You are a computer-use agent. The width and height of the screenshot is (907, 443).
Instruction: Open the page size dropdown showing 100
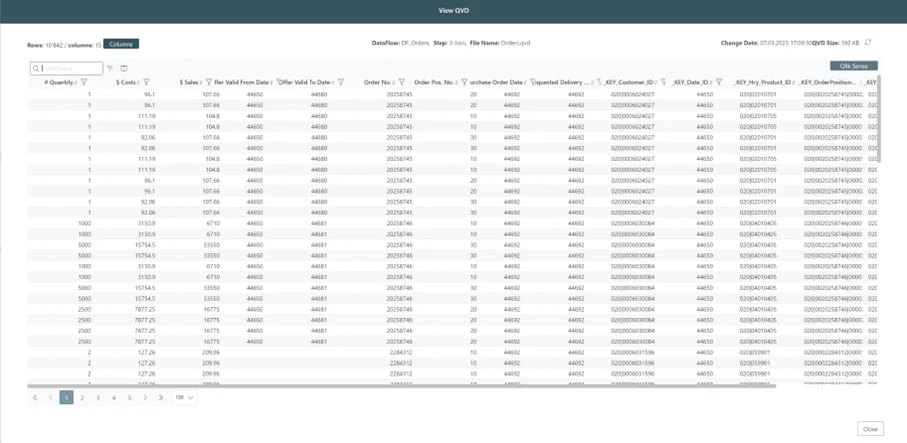[x=185, y=398]
